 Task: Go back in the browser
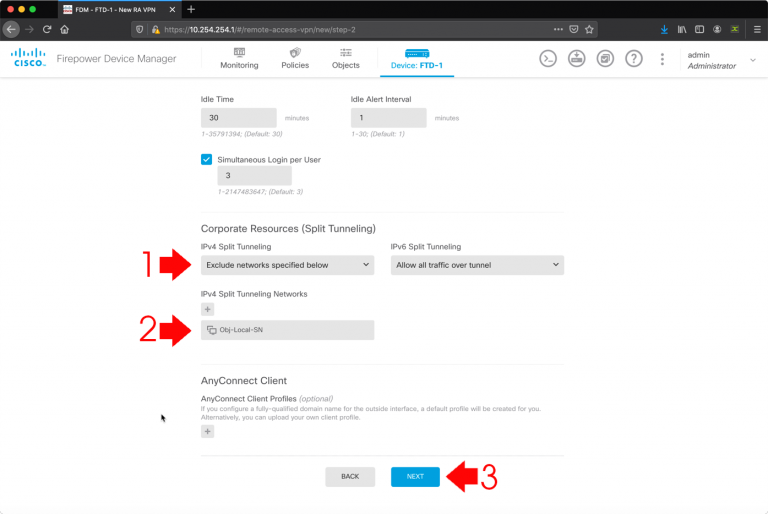point(11,29)
